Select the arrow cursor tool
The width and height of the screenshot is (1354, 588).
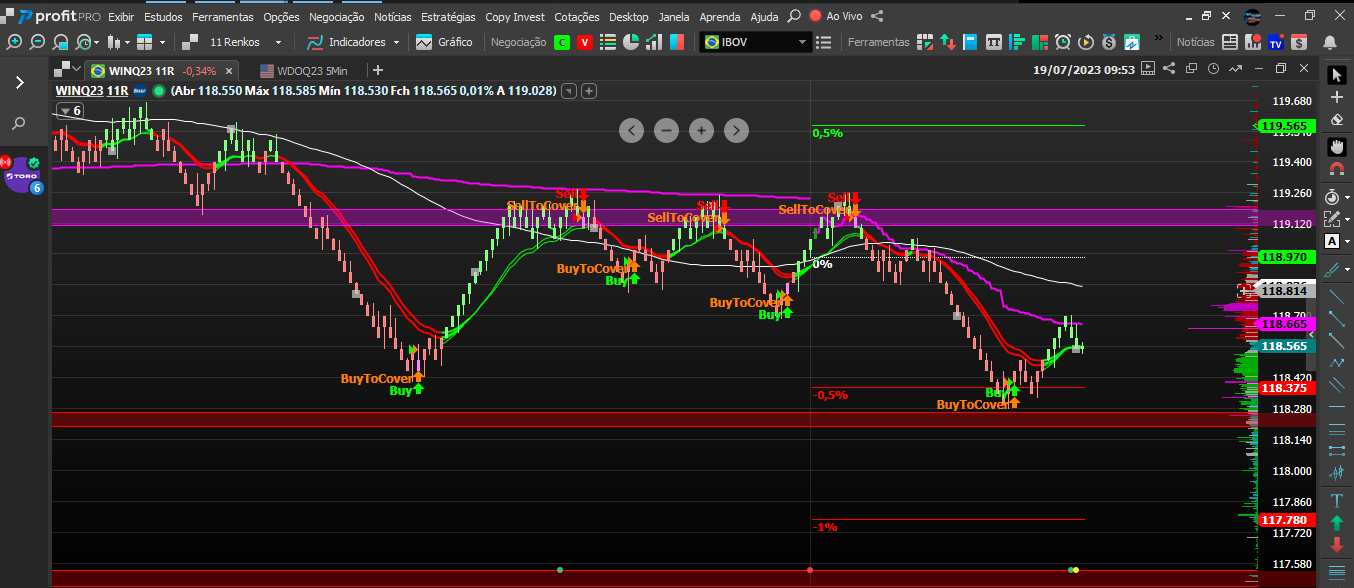click(1337, 76)
